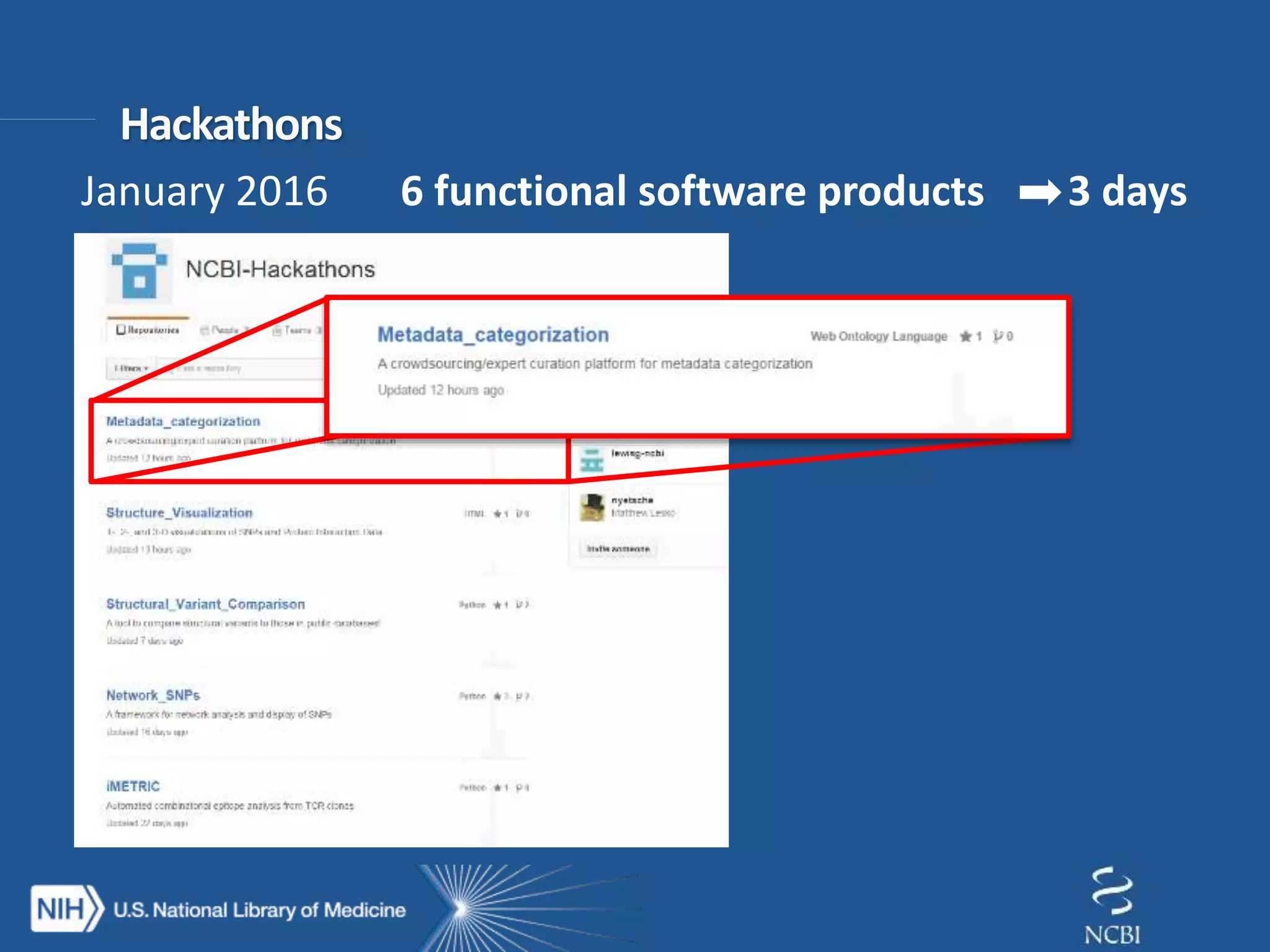Open the iMETRIC repository

[x=133, y=787]
